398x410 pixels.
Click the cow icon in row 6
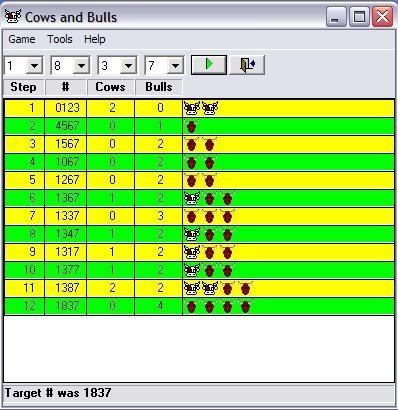coord(192,198)
